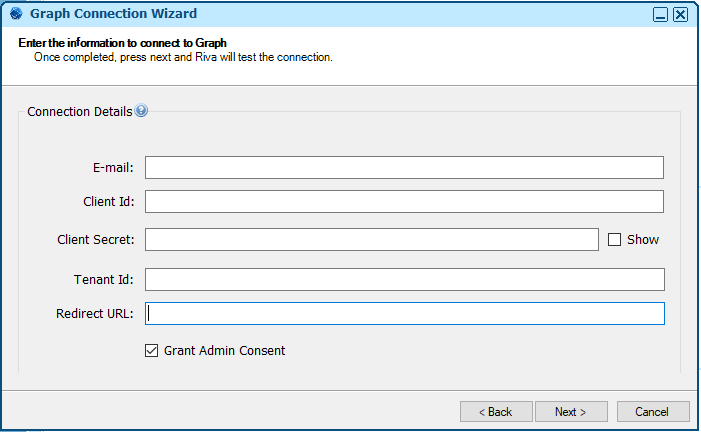This screenshot has width=701, height=432.
Task: Click the Riva application icon in title bar
Action: pyautogui.click(x=14, y=14)
